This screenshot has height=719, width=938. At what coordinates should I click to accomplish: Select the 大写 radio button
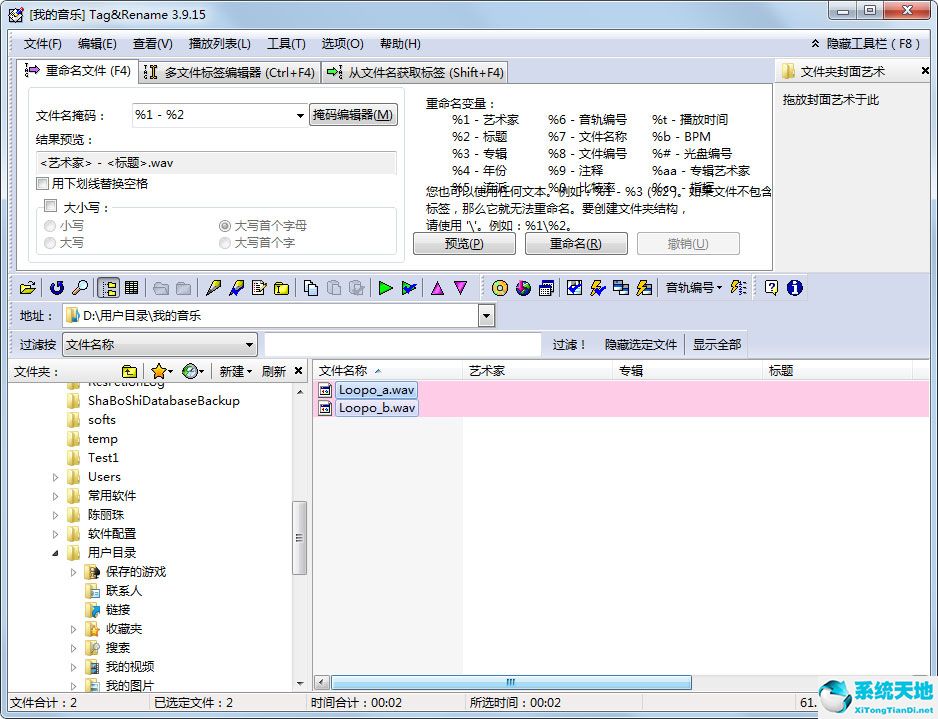pos(50,243)
